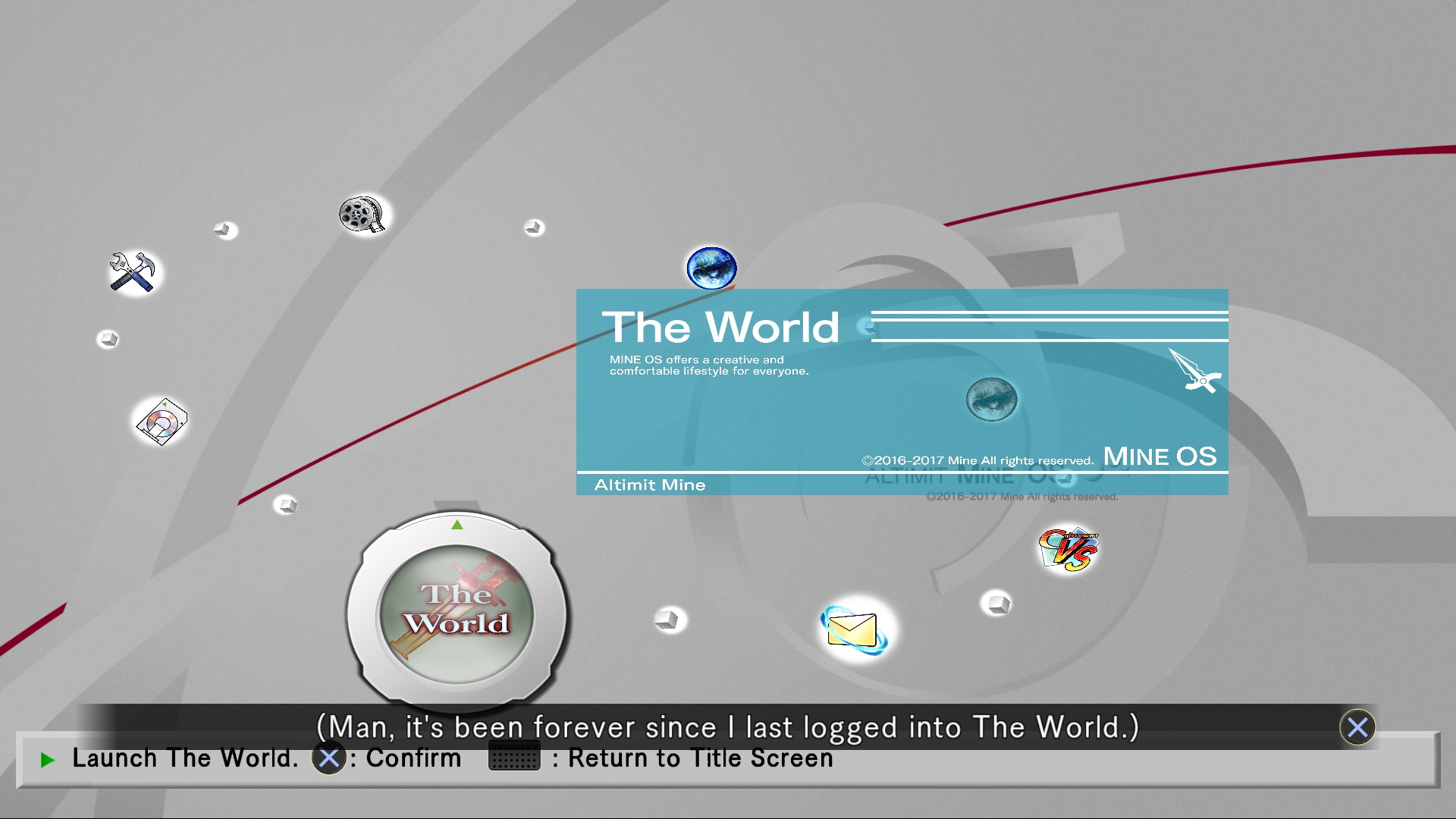The image size is (1456, 819).
Task: Launch the Crimson VS card game icon
Action: click(1068, 549)
